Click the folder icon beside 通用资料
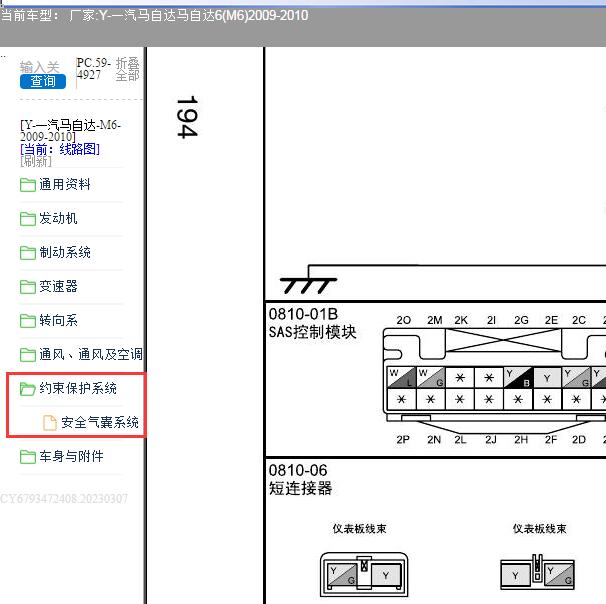 coord(28,185)
